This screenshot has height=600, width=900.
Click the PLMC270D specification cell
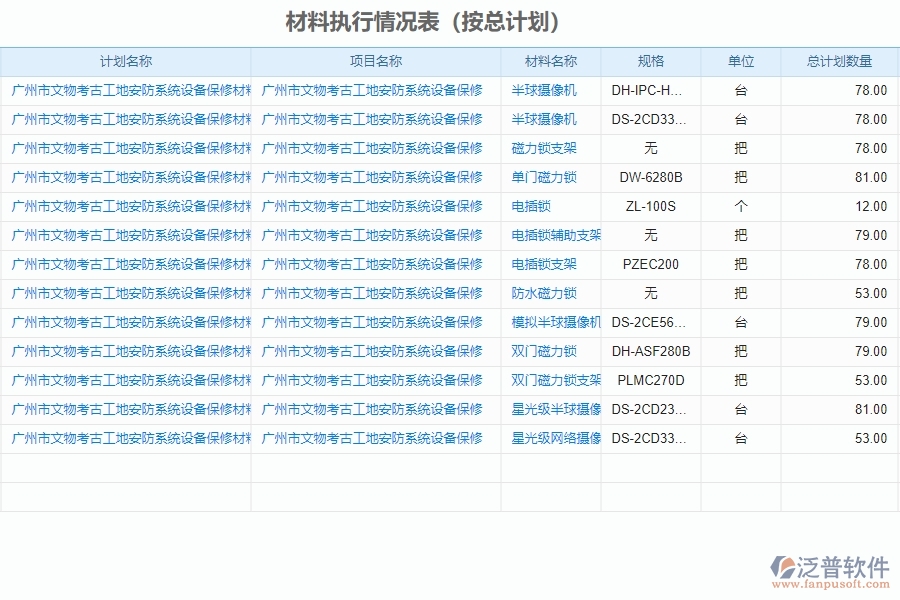coord(649,380)
